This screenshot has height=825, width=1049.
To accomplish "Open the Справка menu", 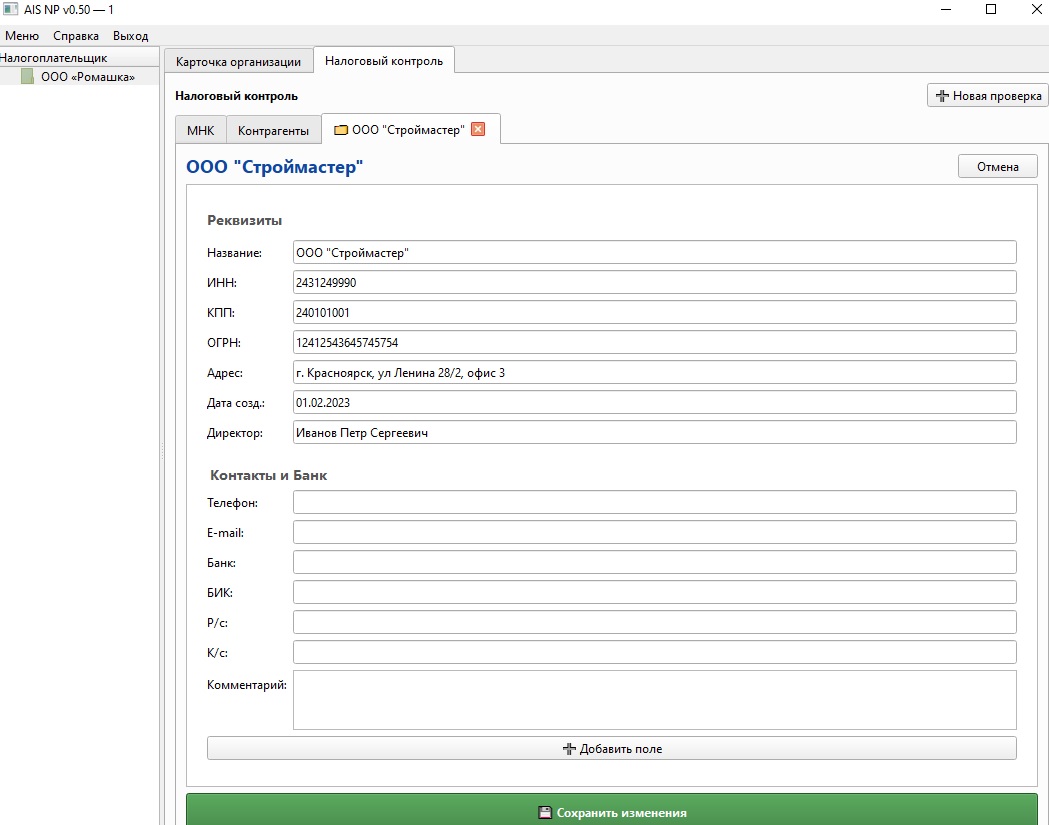I will coord(76,35).
